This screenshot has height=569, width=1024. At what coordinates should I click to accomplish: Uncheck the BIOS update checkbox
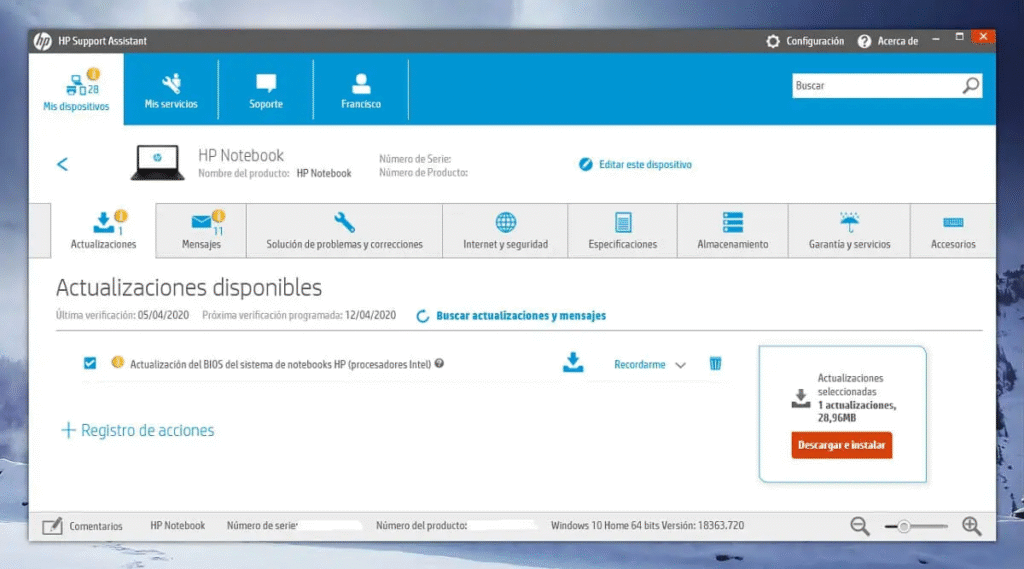click(90, 363)
